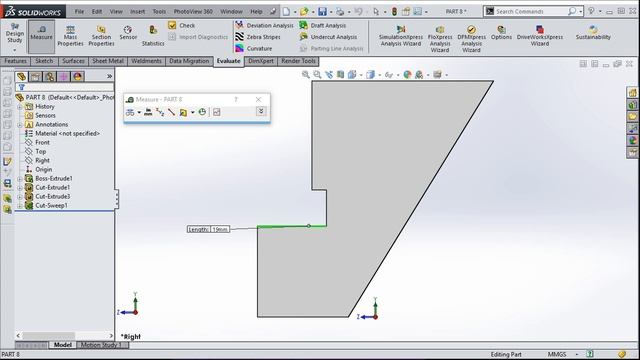The width and height of the screenshot is (640, 360).
Task: Click the Rebuild traffic light icon
Action: tap(394, 11)
